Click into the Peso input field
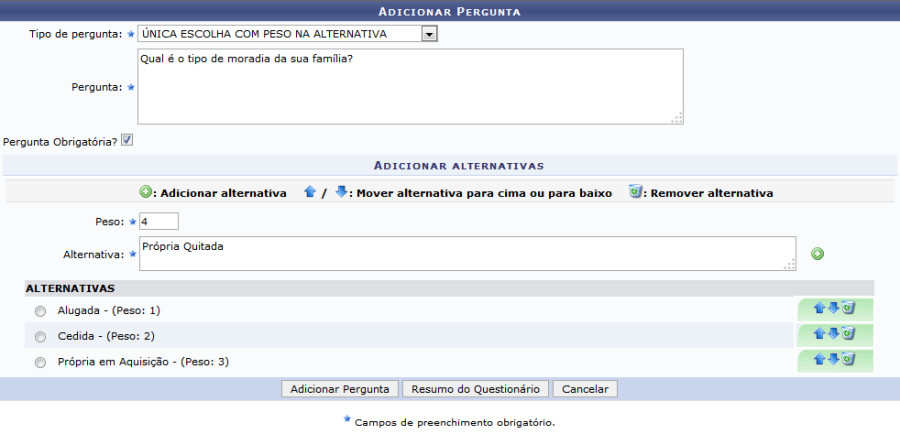 pyautogui.click(x=158, y=221)
